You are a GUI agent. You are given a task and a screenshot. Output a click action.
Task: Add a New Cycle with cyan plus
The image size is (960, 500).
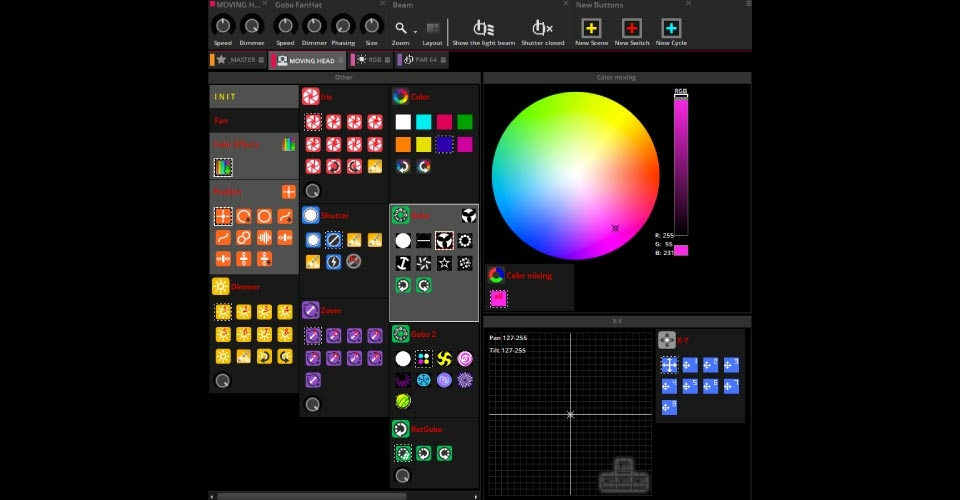[672, 28]
